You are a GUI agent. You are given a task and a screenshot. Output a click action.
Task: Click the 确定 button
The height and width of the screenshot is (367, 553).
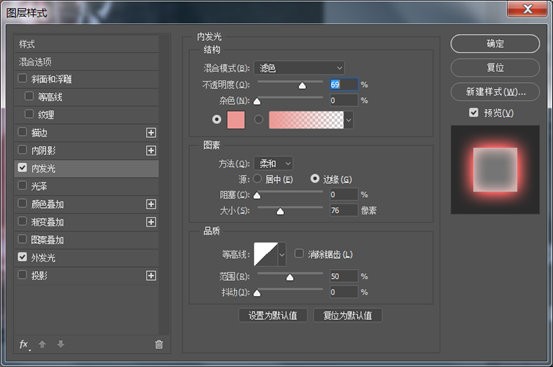click(495, 44)
